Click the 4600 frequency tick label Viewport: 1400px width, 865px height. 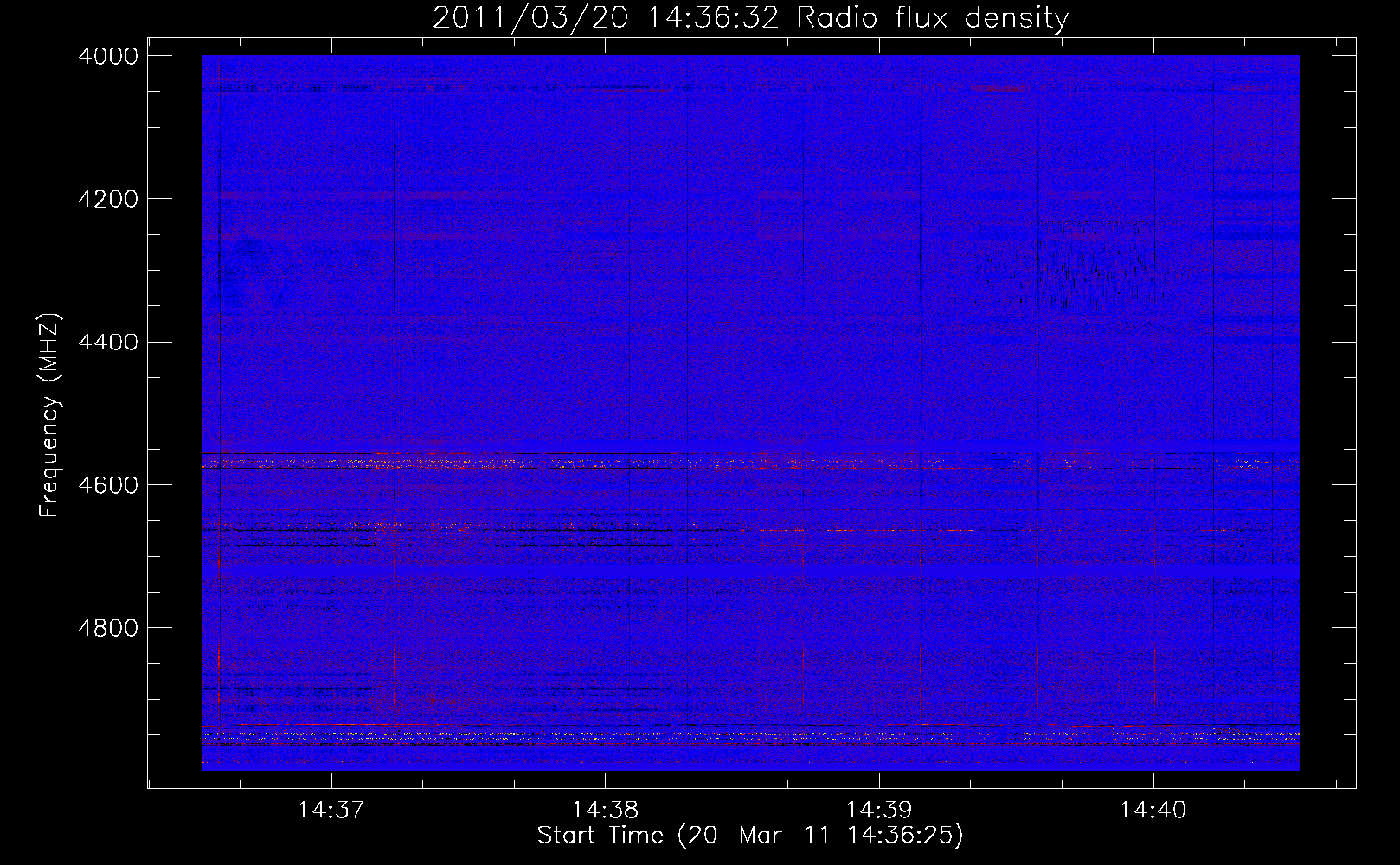108,485
